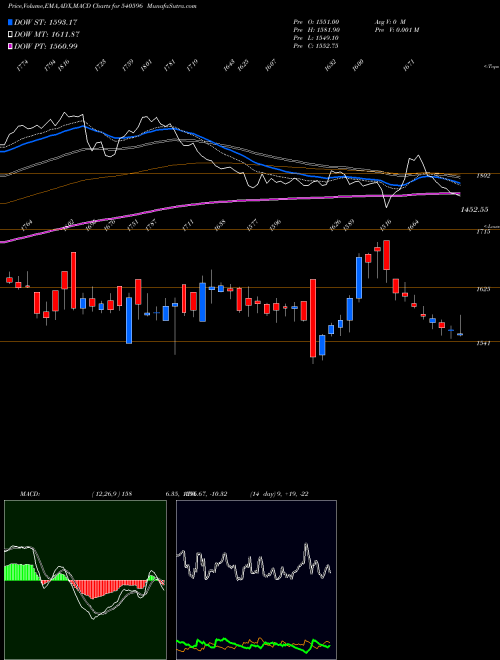500x660 pixels.
Task: Click the tall red candle at the right-side low
Action: point(313,318)
